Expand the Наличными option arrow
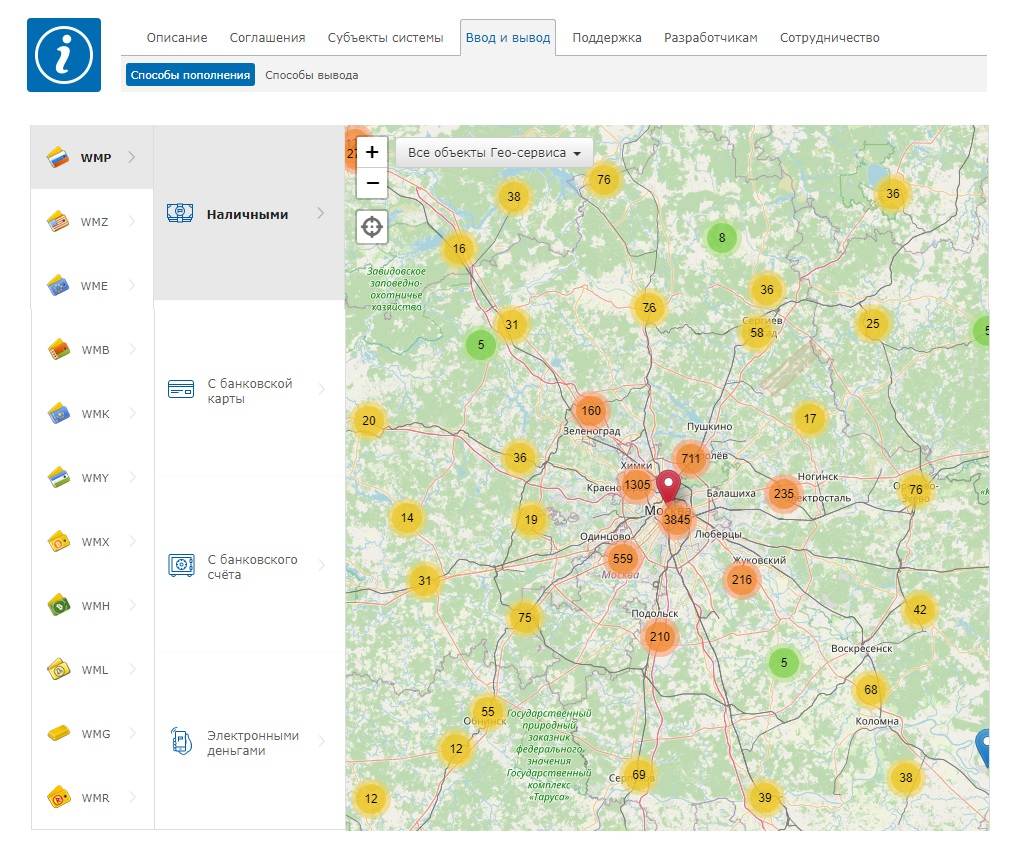This screenshot has width=1020, height=866. 321,213
